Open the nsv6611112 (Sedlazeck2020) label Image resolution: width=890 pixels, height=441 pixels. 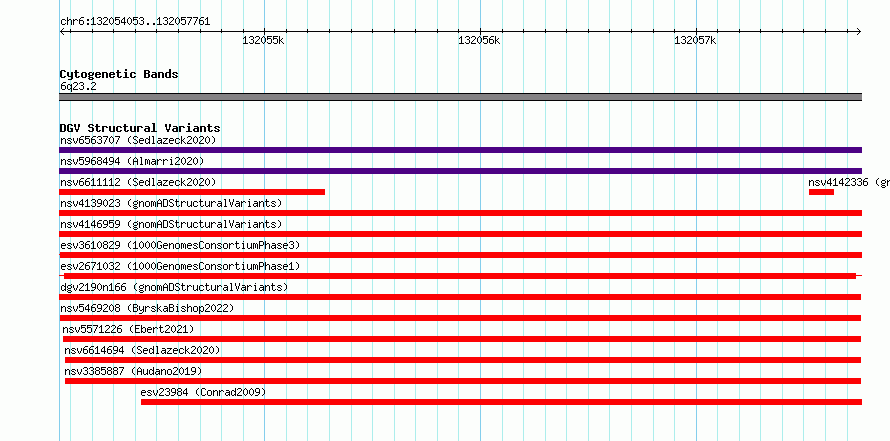pyautogui.click(x=138, y=182)
